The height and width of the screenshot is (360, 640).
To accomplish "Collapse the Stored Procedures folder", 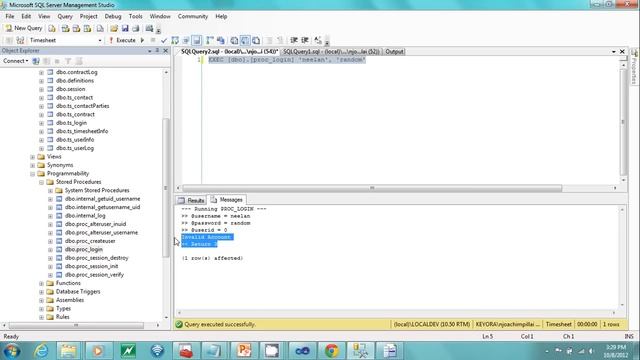I will [x=41, y=182].
